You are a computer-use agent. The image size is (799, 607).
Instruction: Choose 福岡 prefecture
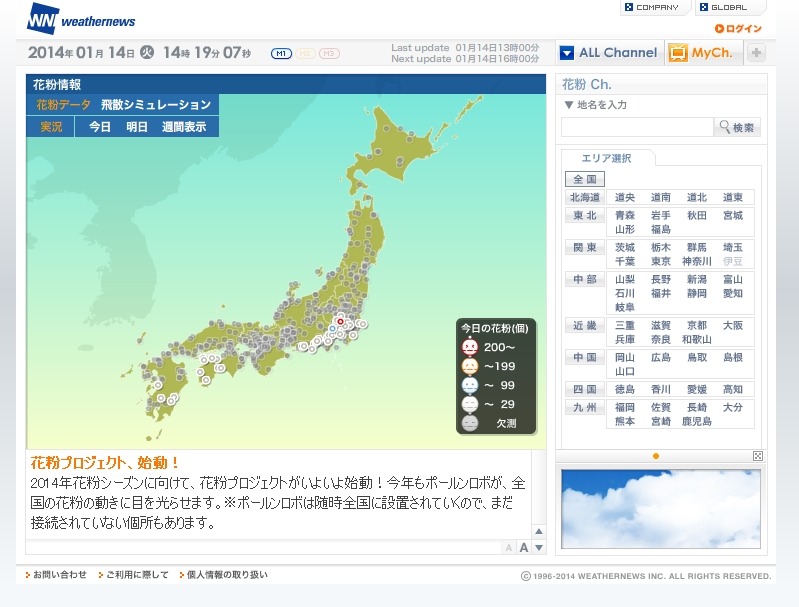click(625, 407)
